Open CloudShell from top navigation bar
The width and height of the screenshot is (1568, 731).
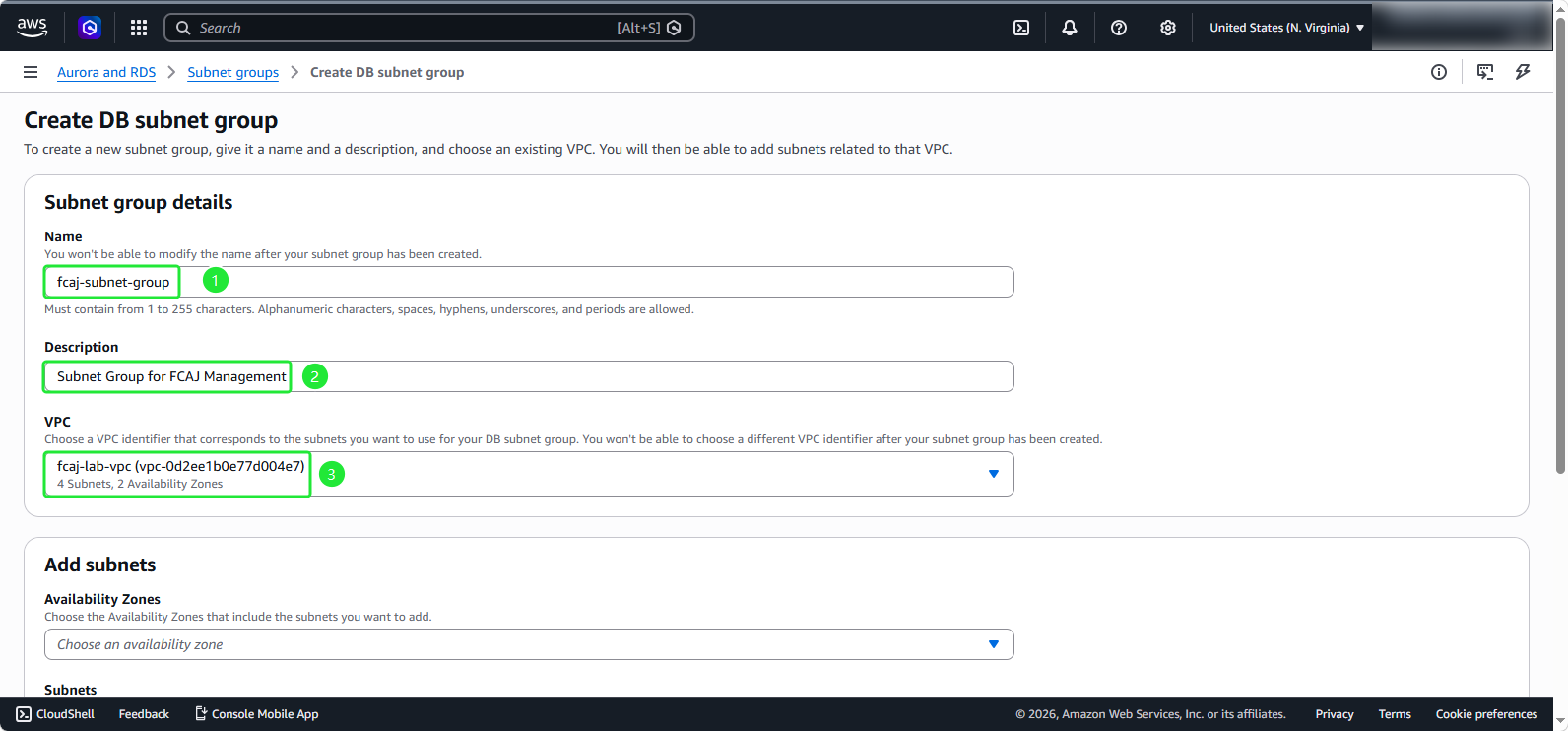pos(1021,28)
